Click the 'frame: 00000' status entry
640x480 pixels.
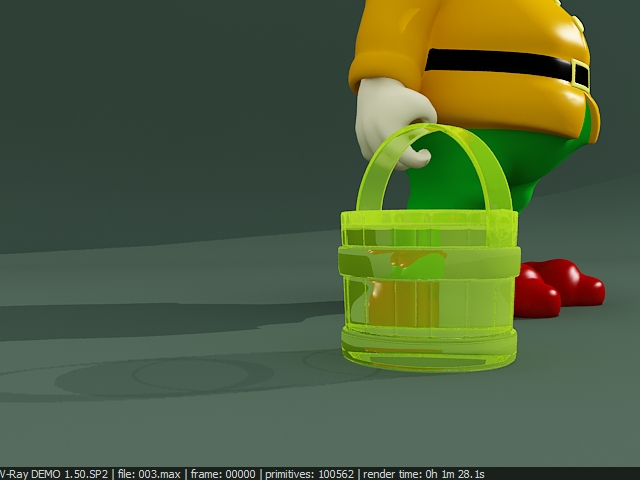(223, 474)
